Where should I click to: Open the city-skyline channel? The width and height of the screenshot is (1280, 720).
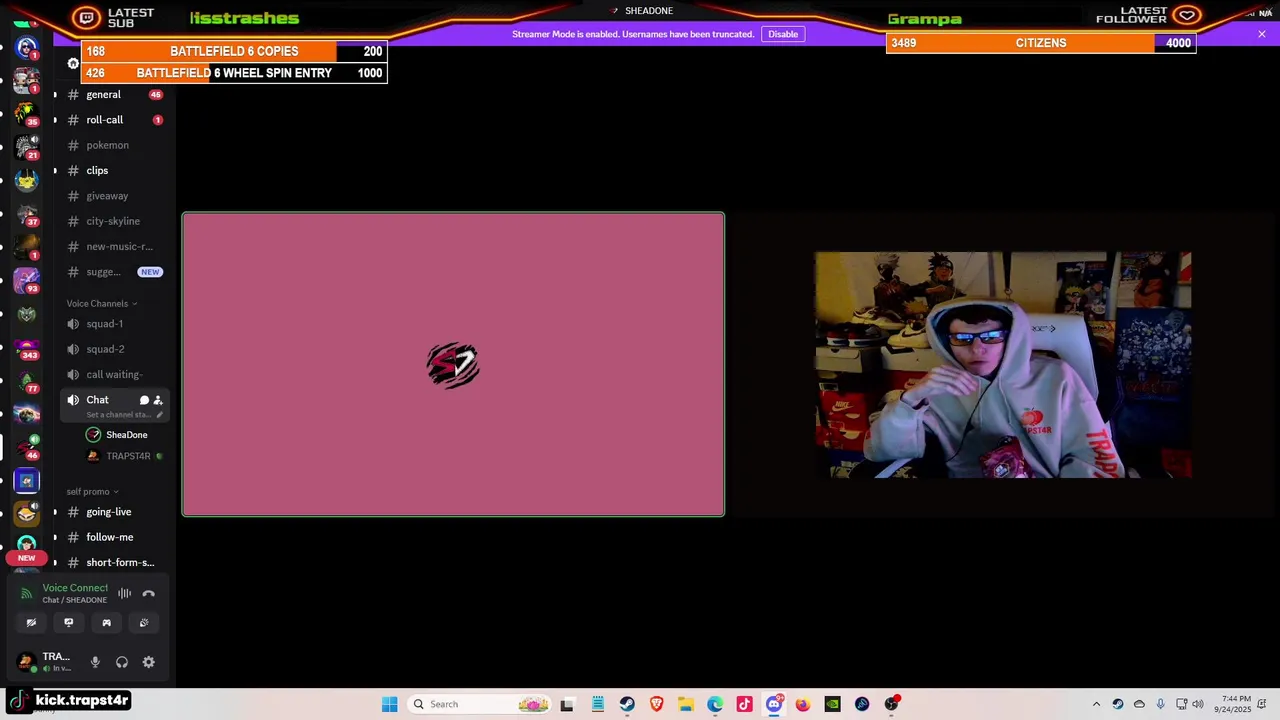click(x=113, y=221)
